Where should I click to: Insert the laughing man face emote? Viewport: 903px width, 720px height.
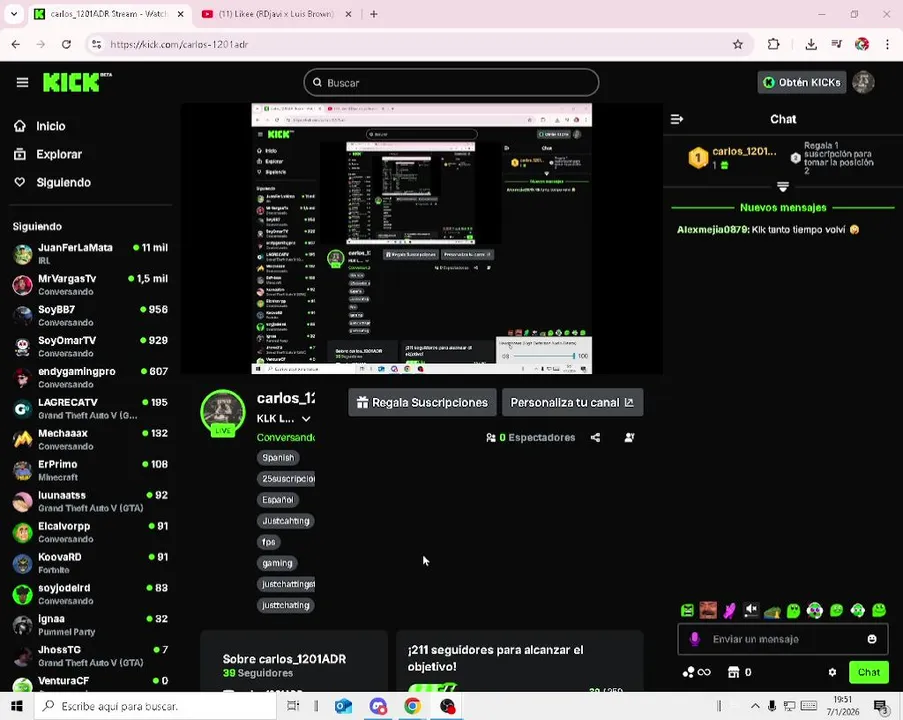[x=708, y=610]
